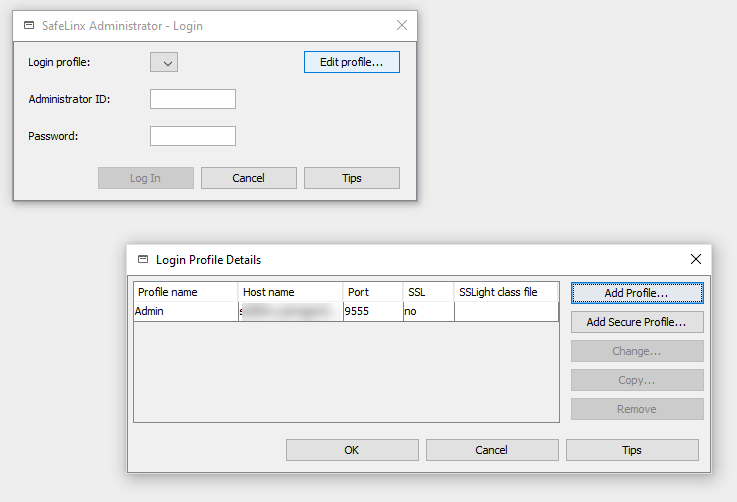
Task: Confirm with OK in Login Profile Details
Action: 351,450
